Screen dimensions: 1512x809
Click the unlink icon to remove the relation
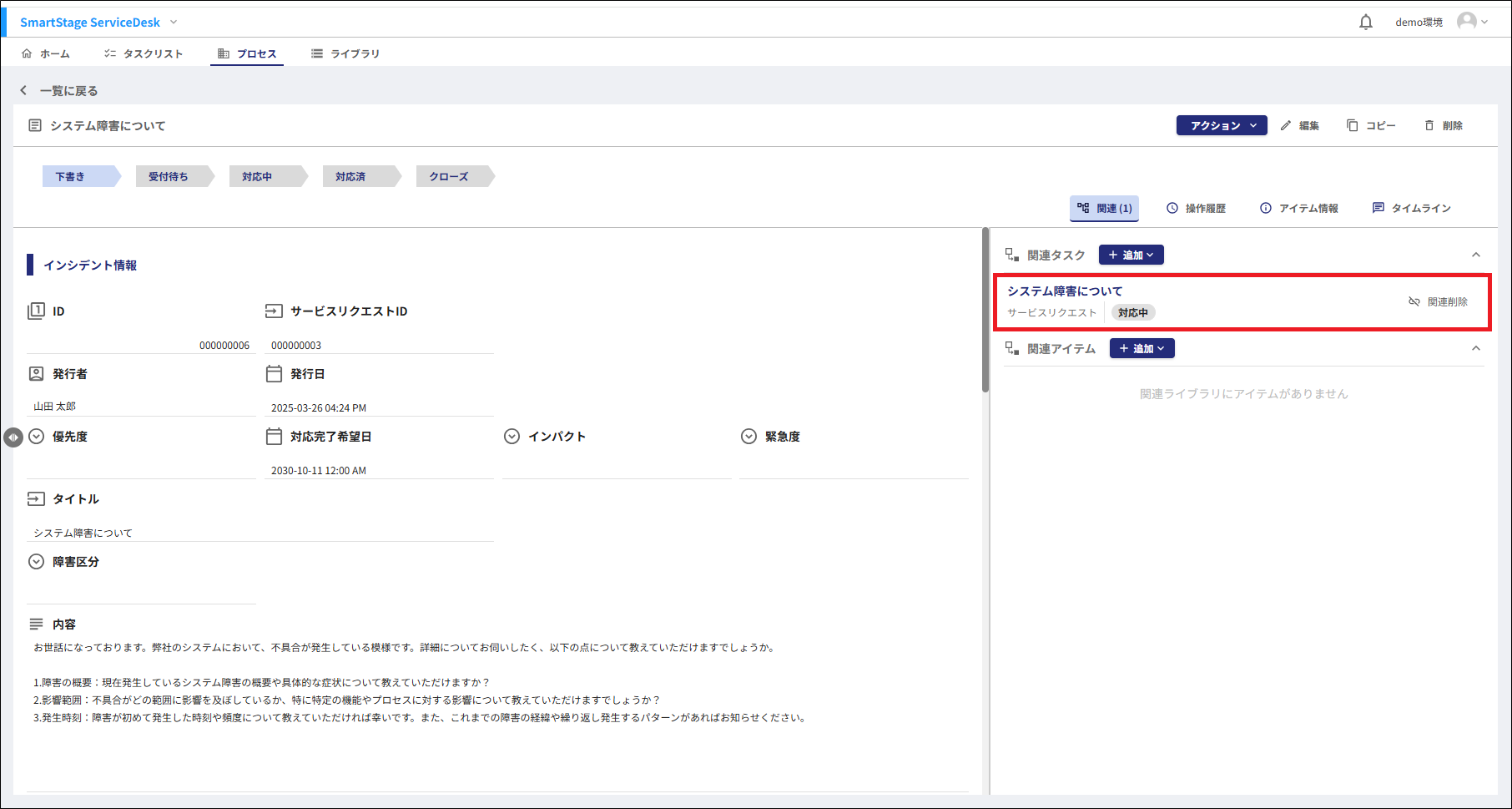coord(1414,301)
